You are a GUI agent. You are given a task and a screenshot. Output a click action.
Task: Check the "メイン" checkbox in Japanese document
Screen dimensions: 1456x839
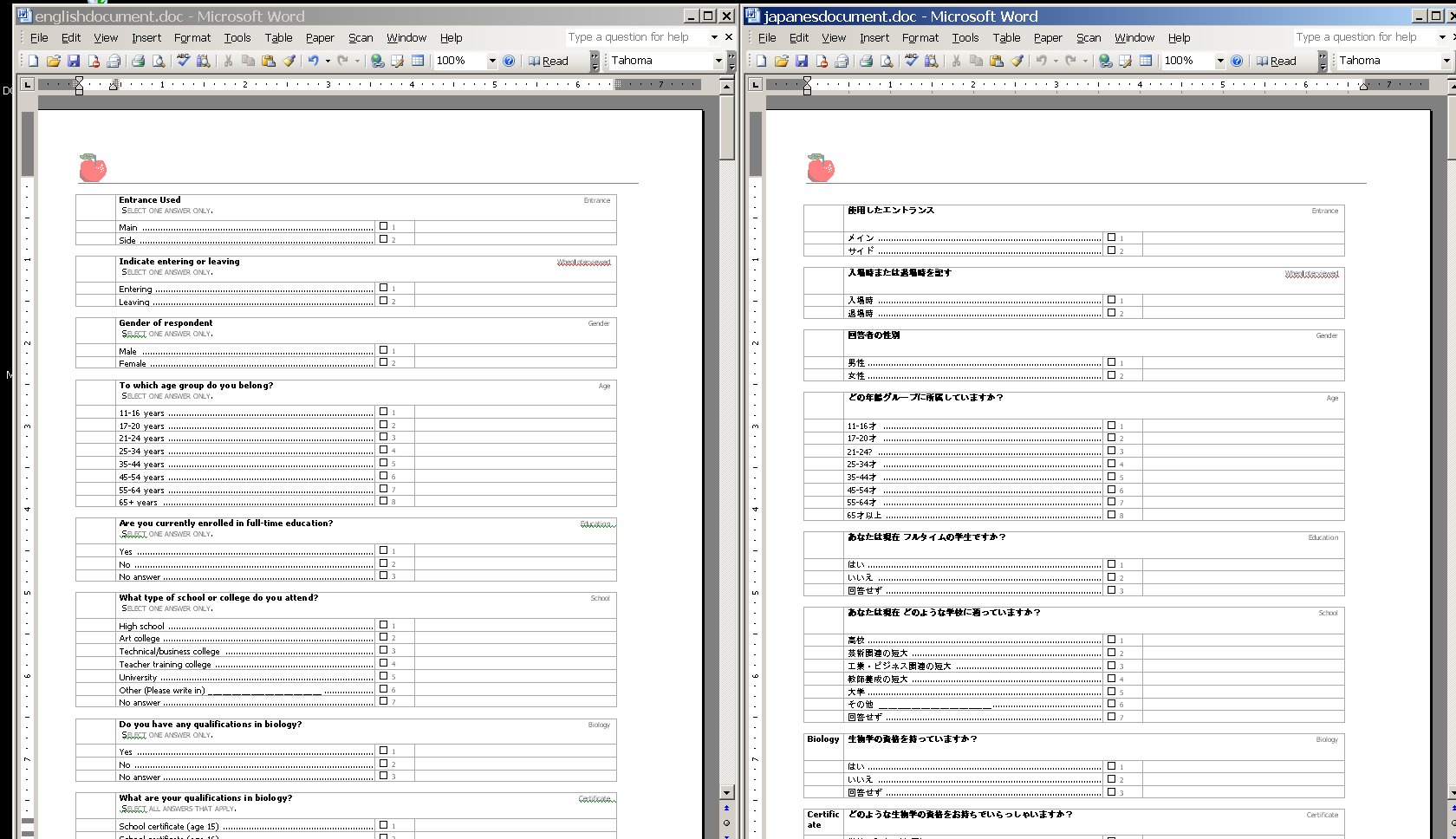[x=1111, y=237]
